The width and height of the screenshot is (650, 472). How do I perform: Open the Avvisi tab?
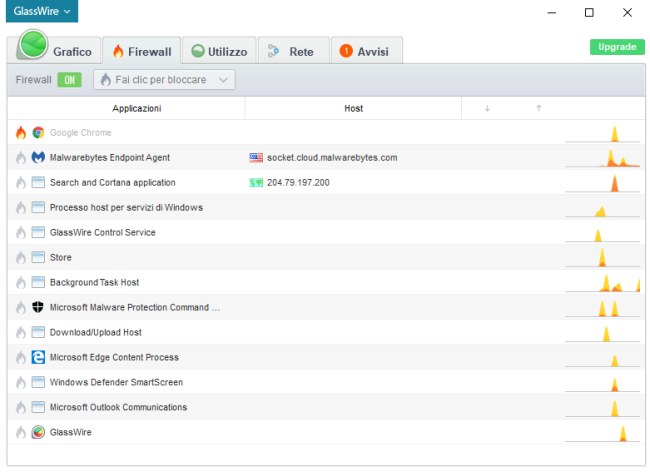point(366,51)
